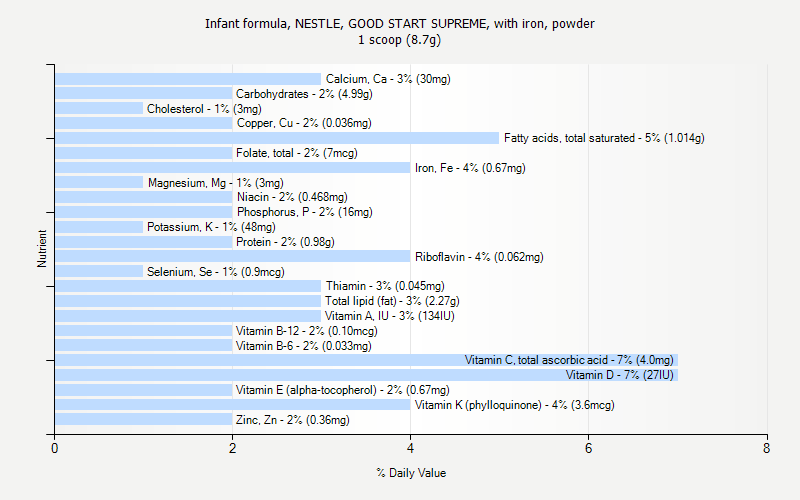Select the Riboflavin 4% label
Image resolution: width=800 pixels, height=500 pixels.
tap(479, 257)
